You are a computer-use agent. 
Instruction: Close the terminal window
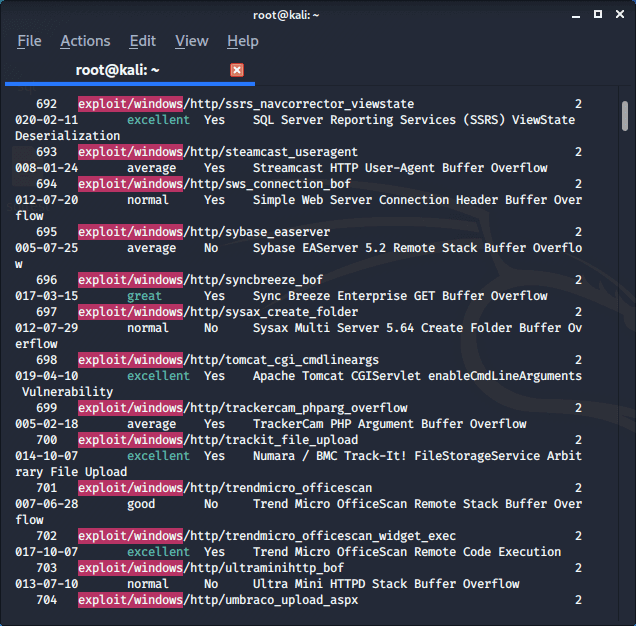[620, 15]
